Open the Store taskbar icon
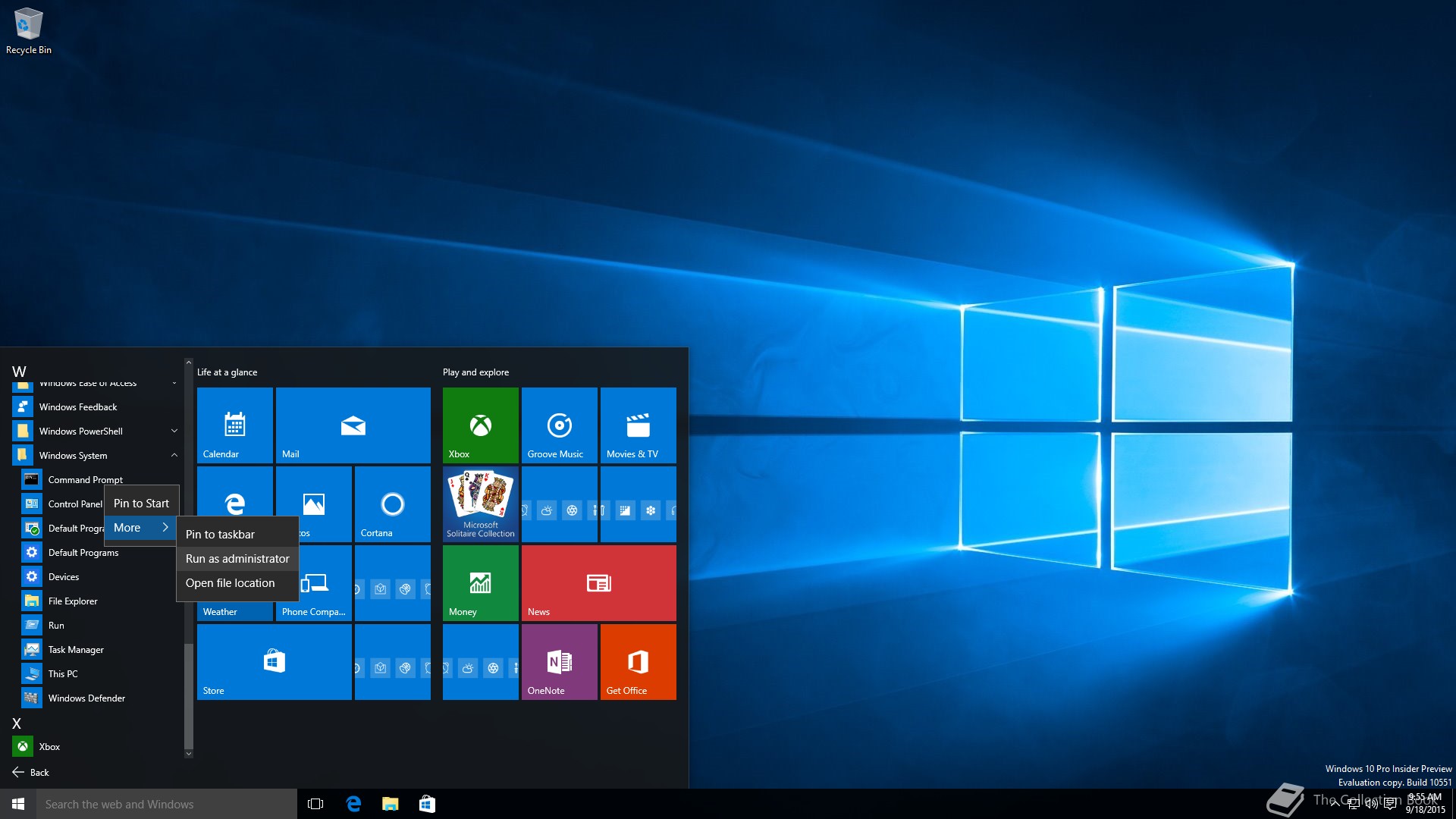 [x=427, y=804]
